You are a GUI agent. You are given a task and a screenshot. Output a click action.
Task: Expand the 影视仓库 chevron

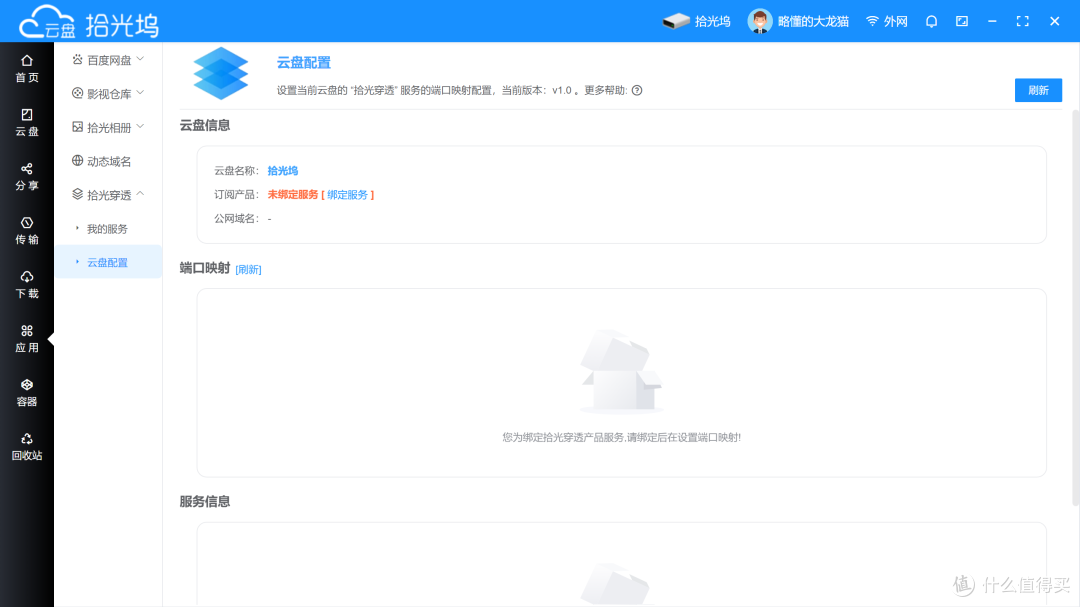tap(141, 92)
